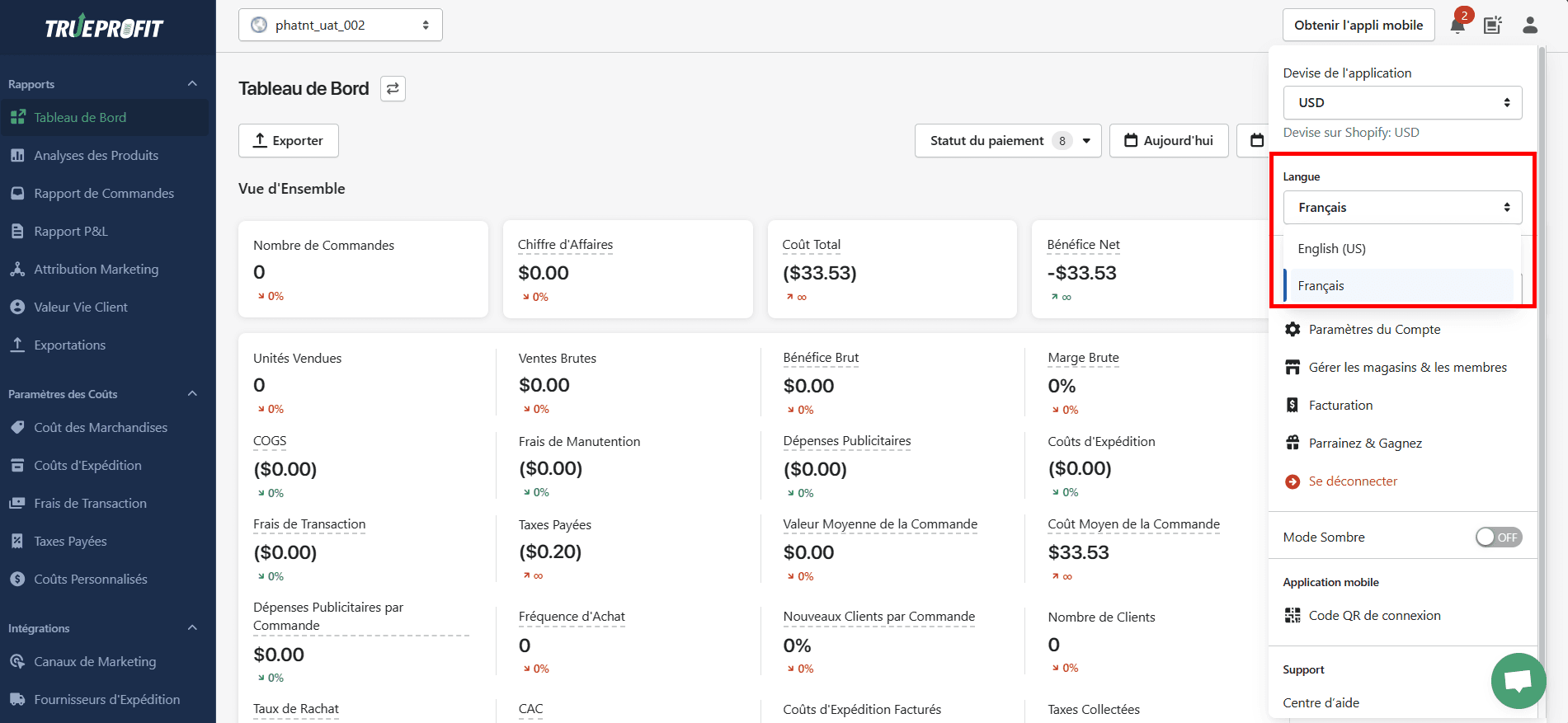Click the Frais de Transaction icon
The image size is (1568, 723).
17,503
